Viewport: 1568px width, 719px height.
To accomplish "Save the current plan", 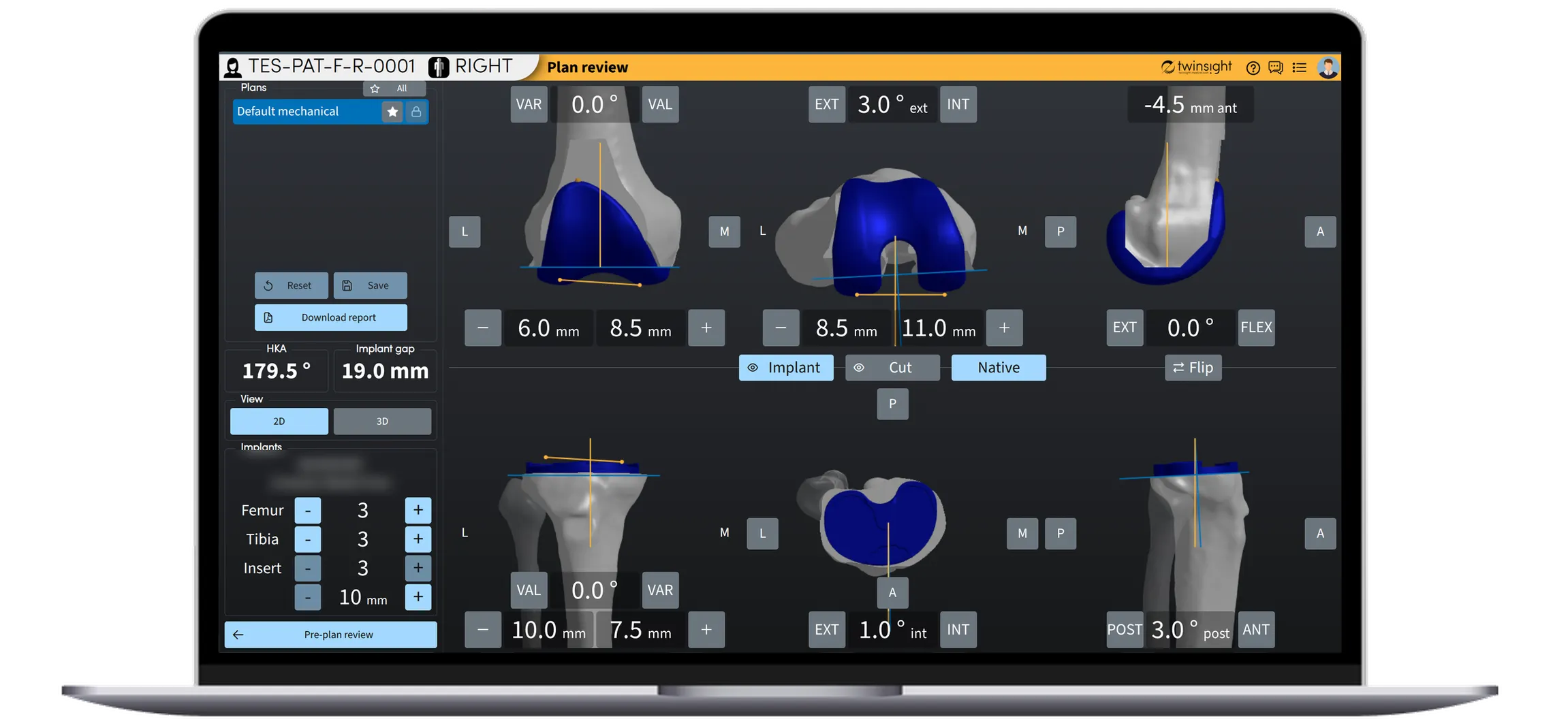I will click(370, 285).
